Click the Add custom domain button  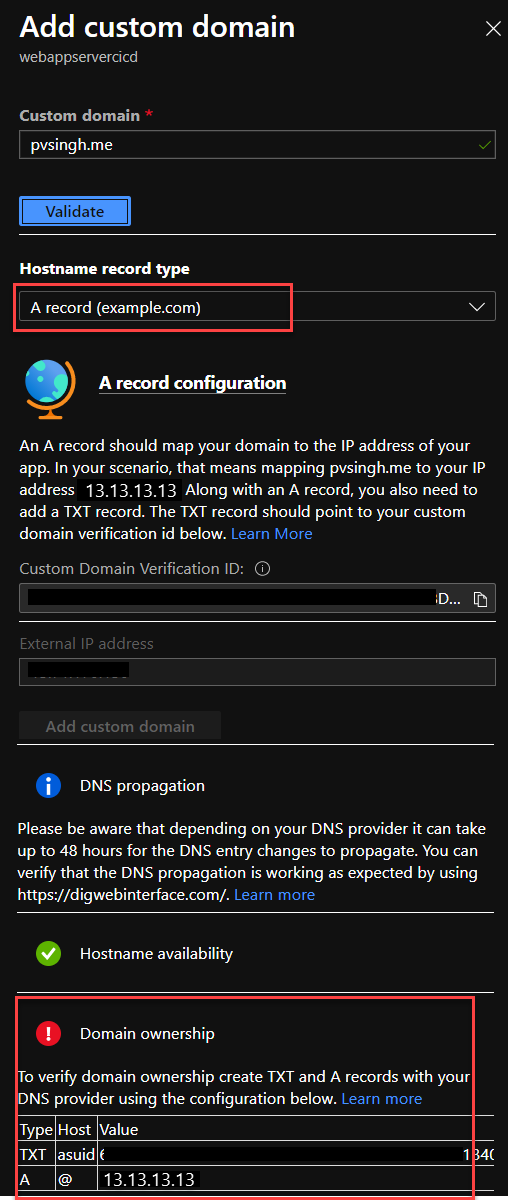120,726
